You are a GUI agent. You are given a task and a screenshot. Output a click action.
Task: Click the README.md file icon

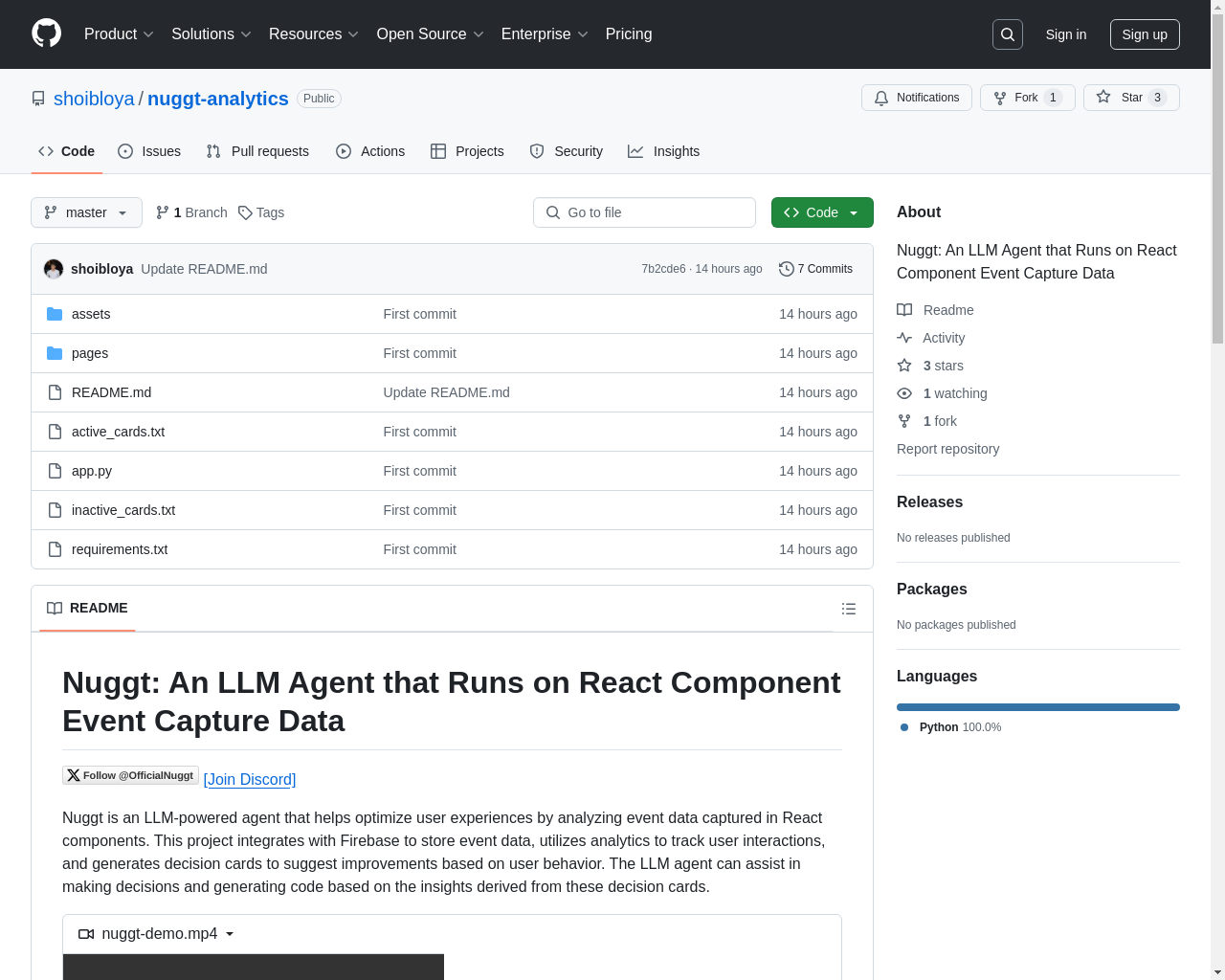coord(55,392)
